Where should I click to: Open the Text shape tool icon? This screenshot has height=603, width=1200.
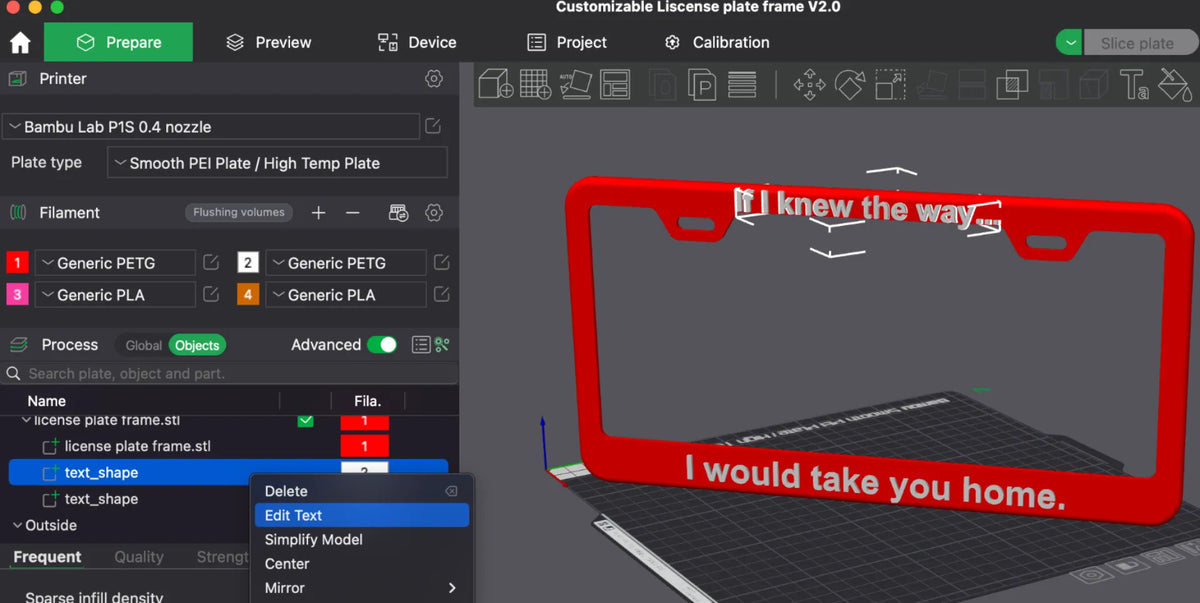tap(1134, 85)
